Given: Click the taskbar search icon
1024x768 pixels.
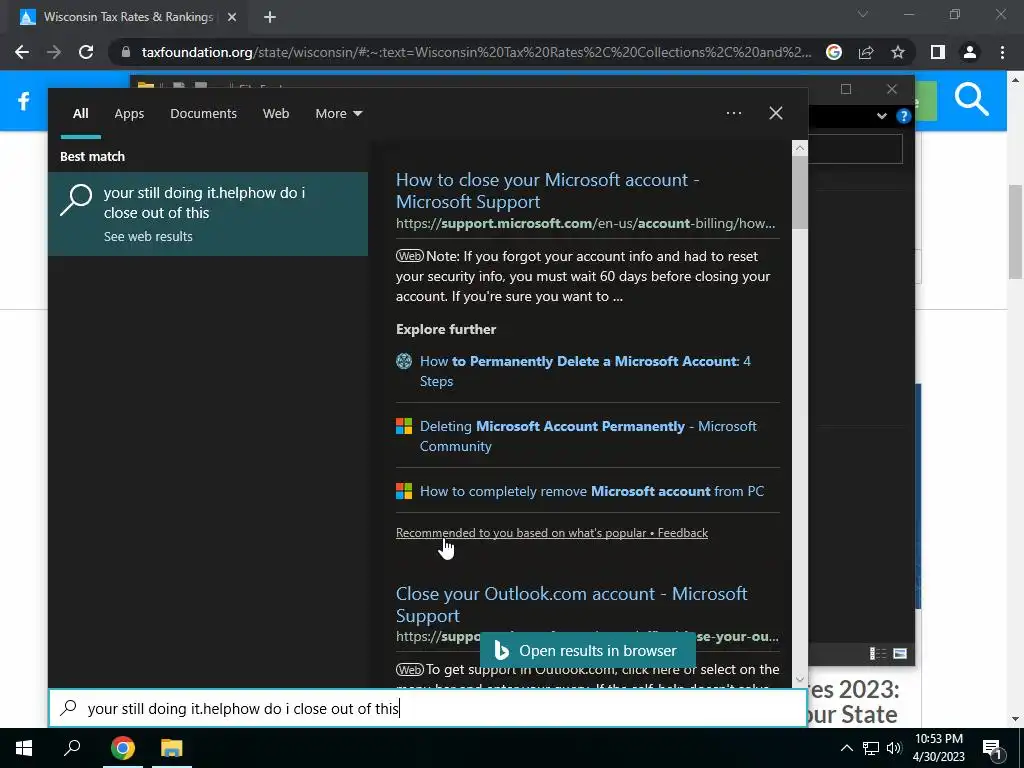Looking at the screenshot, I should pos(72,747).
